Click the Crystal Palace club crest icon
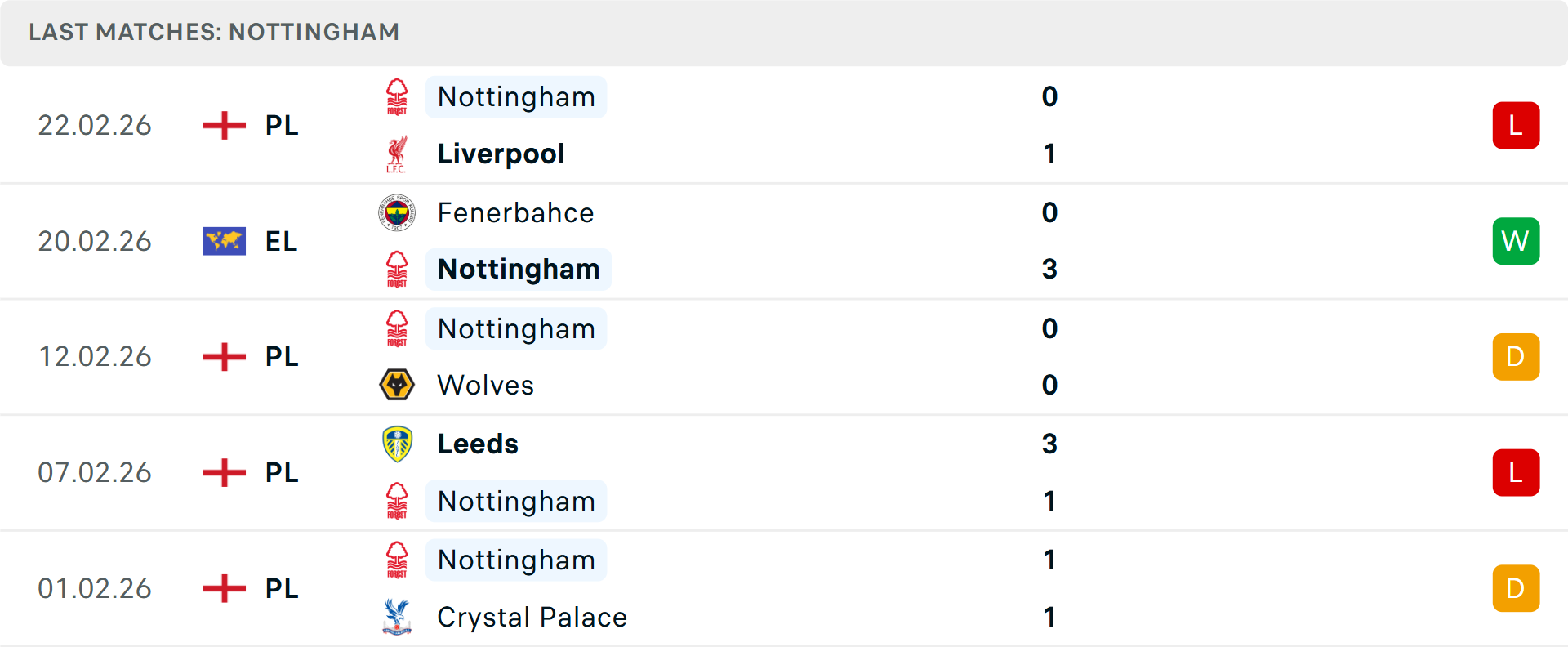The image size is (1568, 647). coord(397,618)
